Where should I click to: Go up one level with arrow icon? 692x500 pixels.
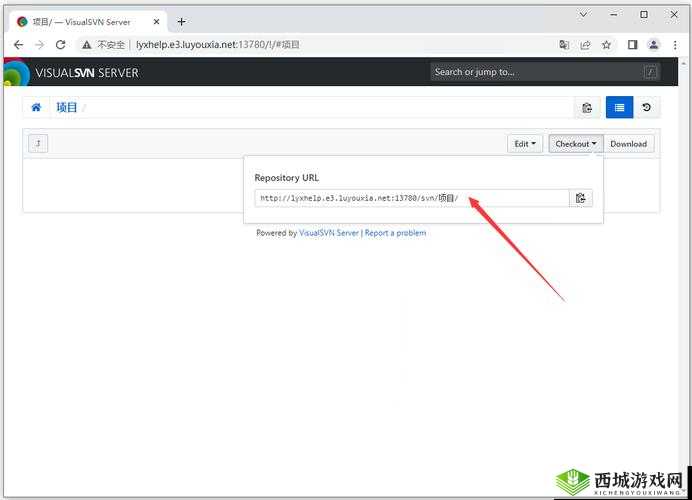tap(37, 143)
